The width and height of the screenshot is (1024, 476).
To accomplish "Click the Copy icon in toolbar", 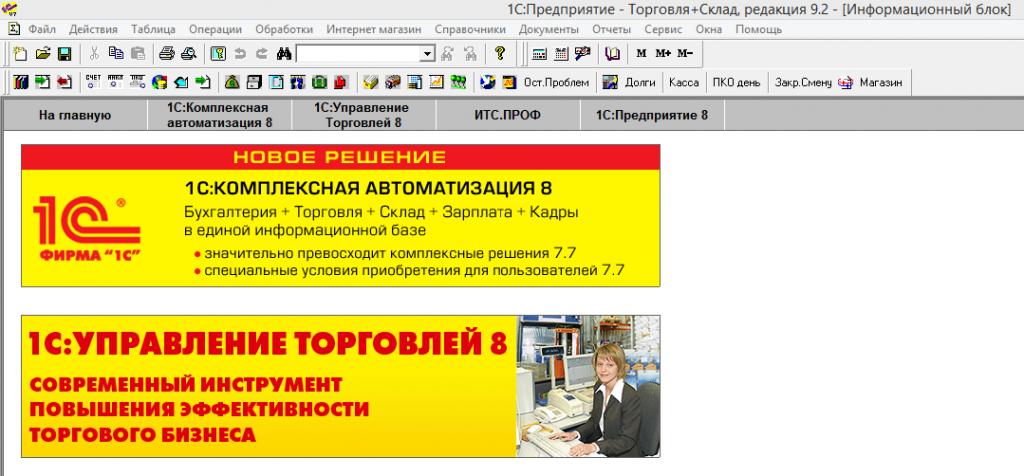I will (x=116, y=54).
